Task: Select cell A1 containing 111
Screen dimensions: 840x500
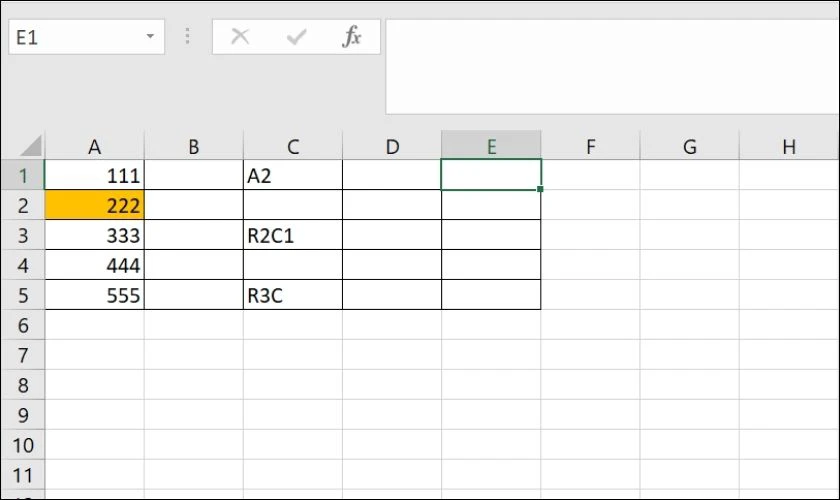Action: coord(94,175)
